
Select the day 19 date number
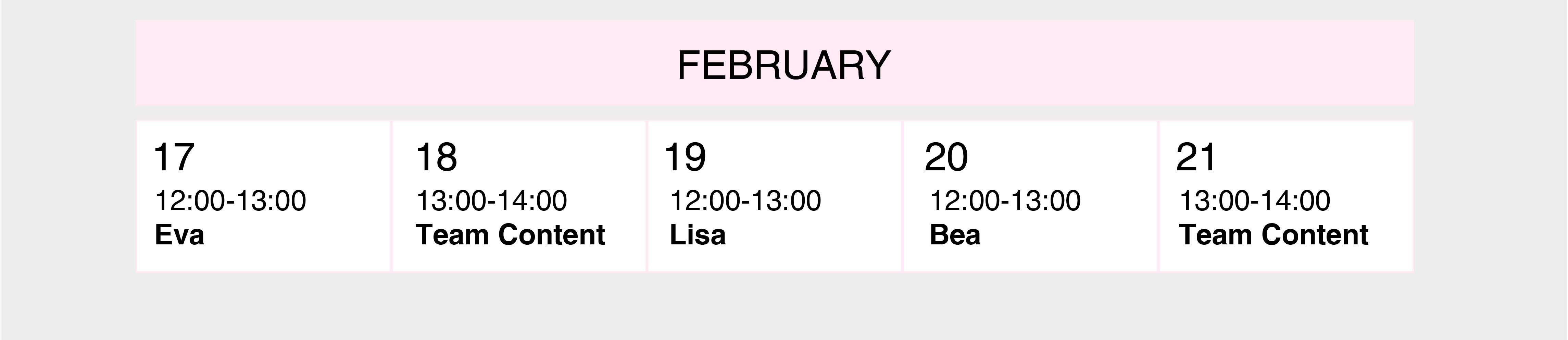point(686,157)
